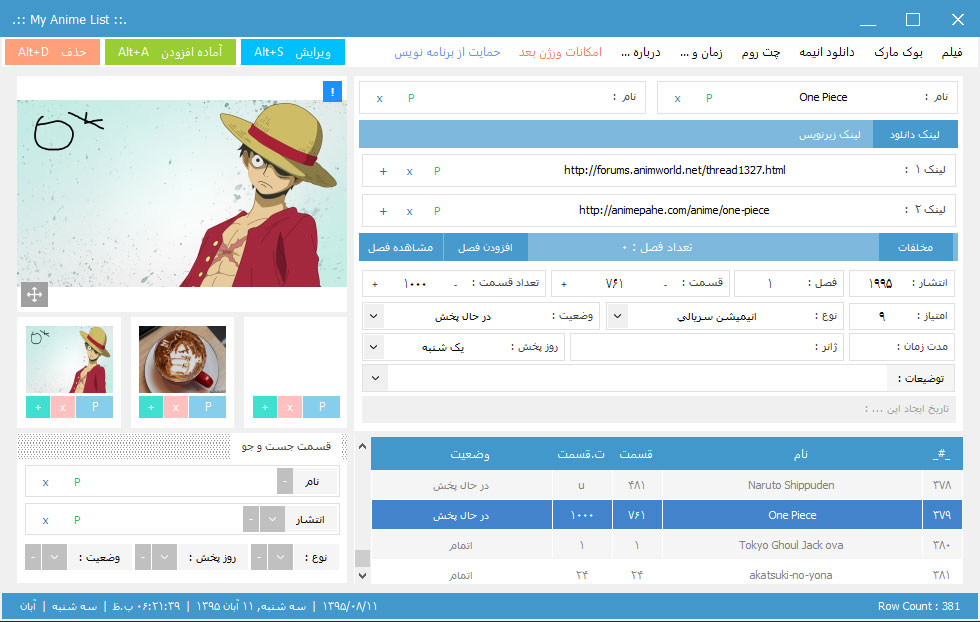Decrease the تعداد قسمت value with minus

tap(456, 283)
